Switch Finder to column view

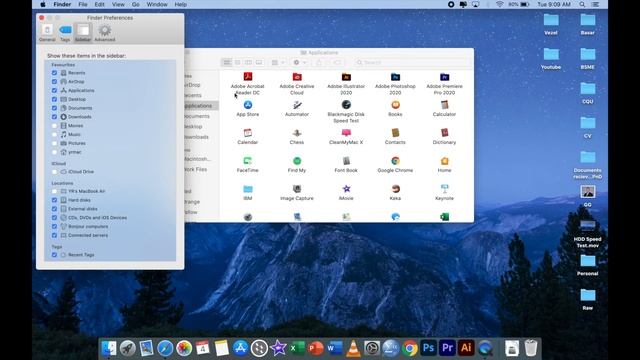pos(248,62)
